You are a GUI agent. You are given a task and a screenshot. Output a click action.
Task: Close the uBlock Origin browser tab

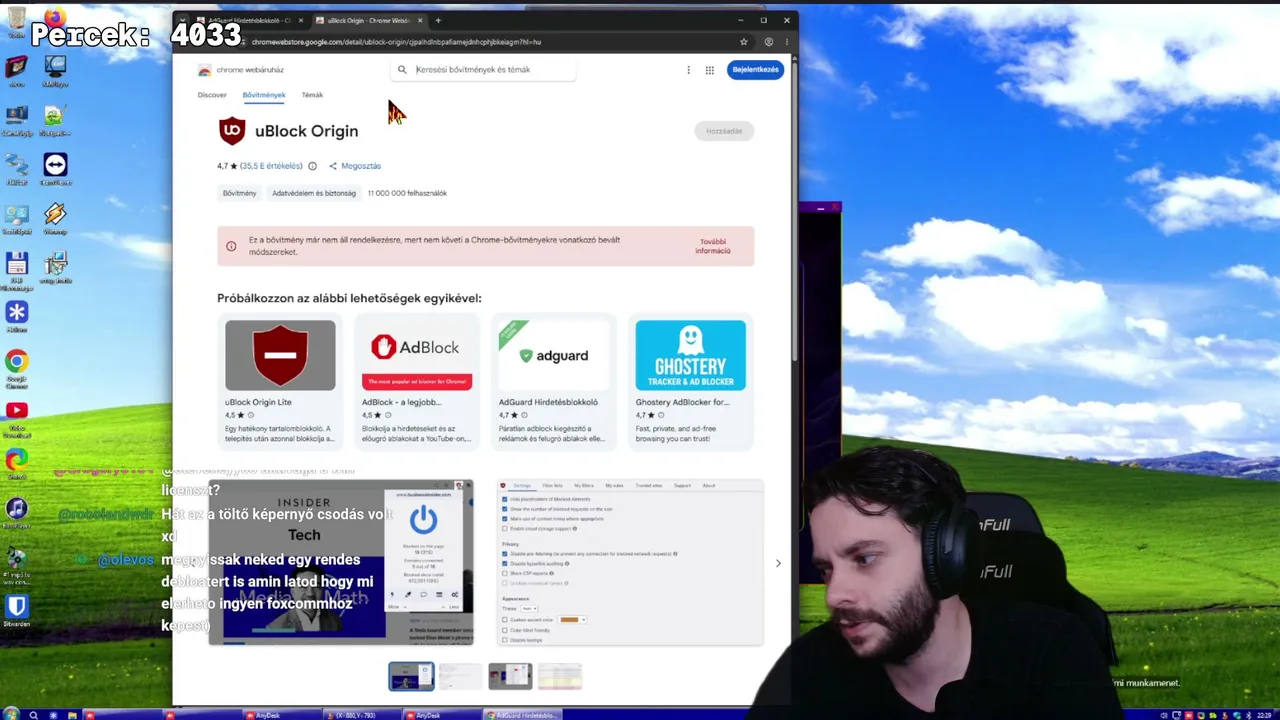tap(420, 20)
